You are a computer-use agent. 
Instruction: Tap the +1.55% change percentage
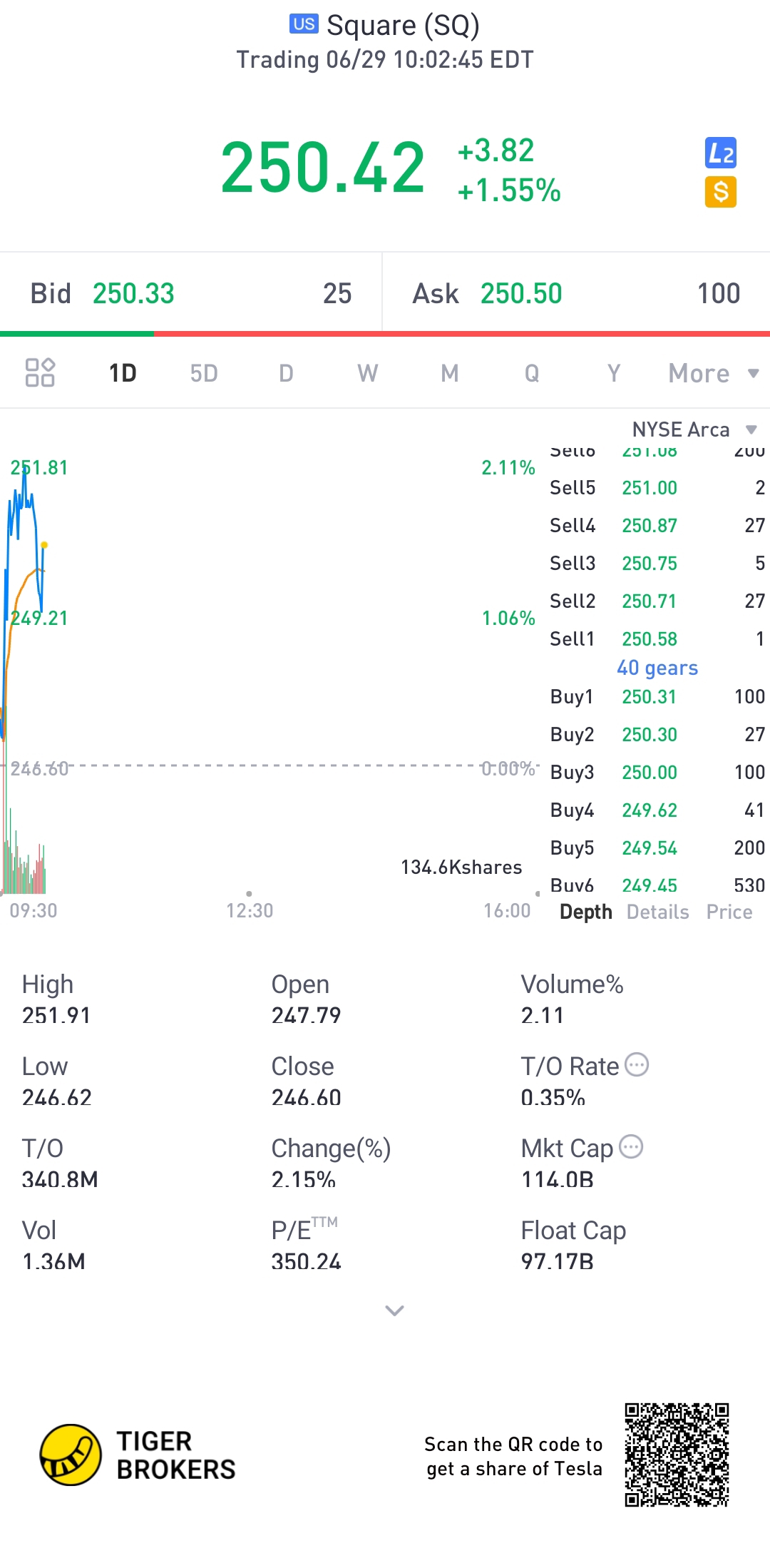pyautogui.click(x=509, y=190)
